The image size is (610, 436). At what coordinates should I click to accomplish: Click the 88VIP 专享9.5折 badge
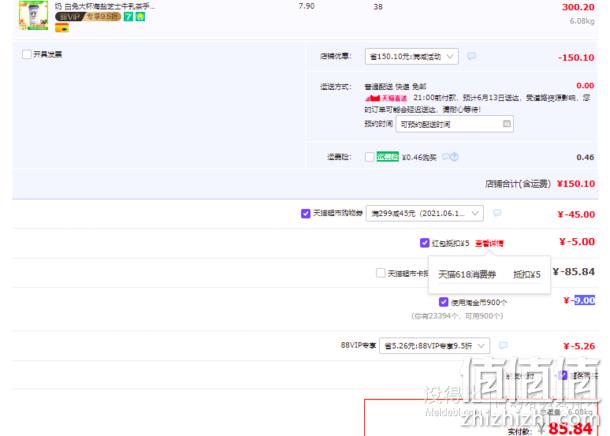pos(88,17)
